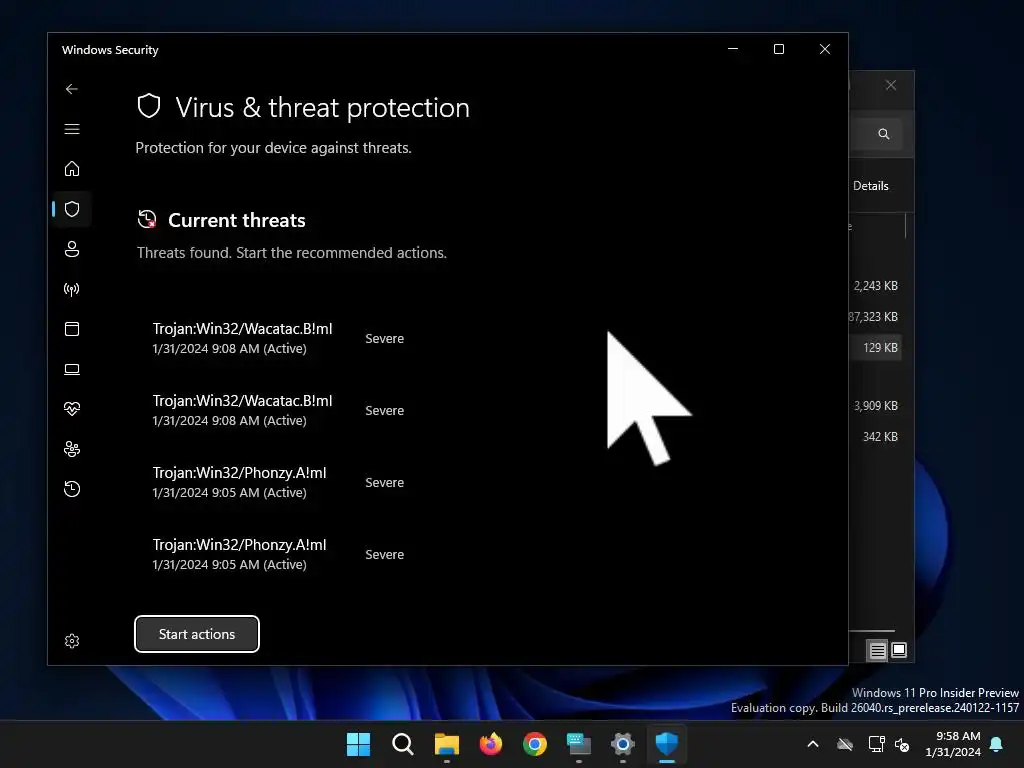Click the Current threats history icon
The width and height of the screenshot is (1024, 768).
tap(147, 219)
